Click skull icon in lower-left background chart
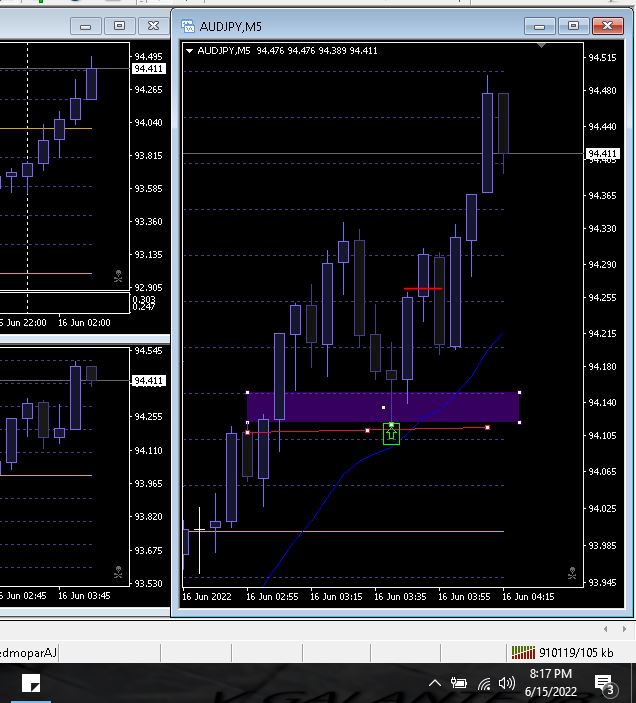 118,572
